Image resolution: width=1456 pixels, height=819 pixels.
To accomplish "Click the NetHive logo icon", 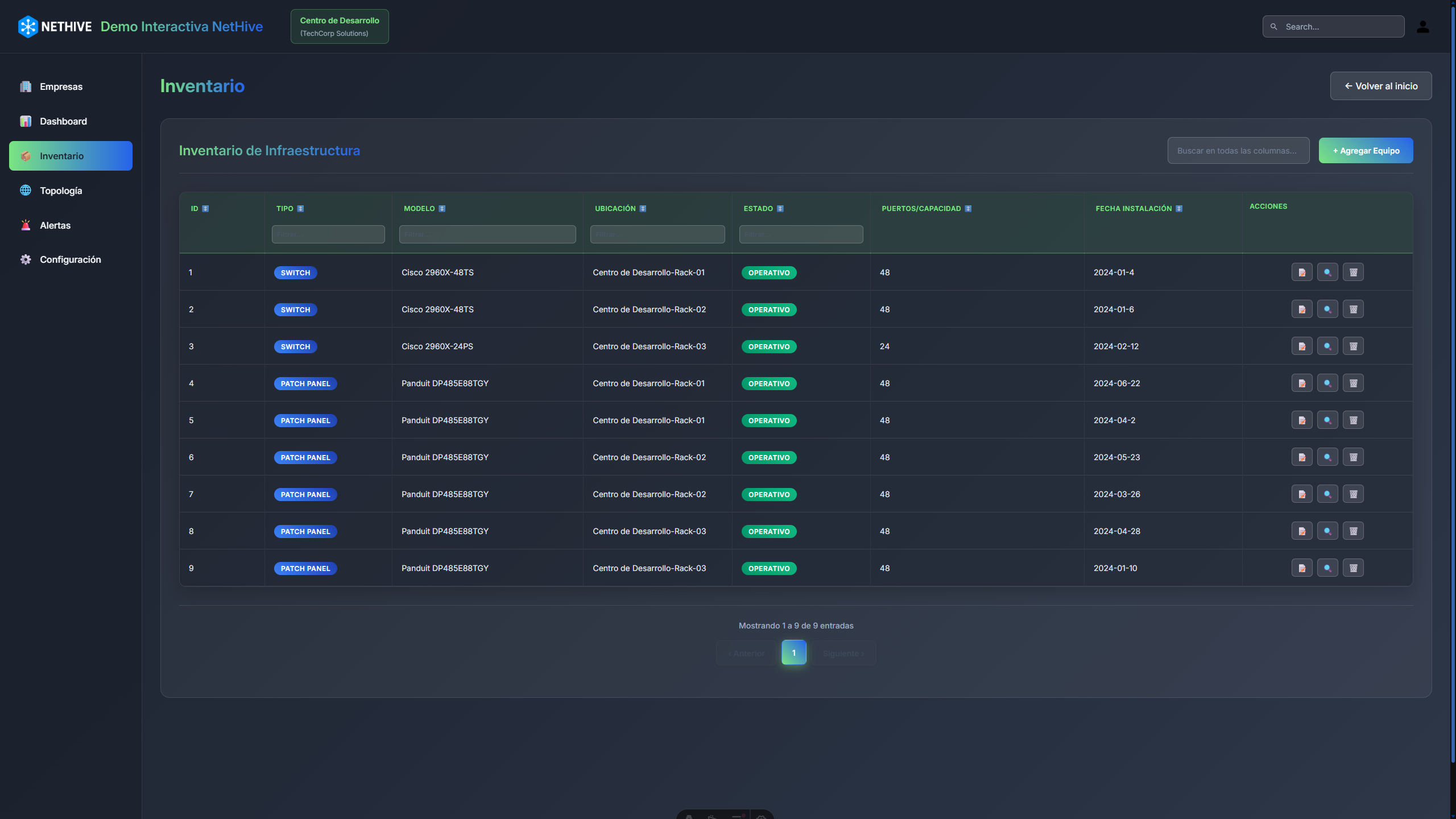I will click(x=27, y=27).
